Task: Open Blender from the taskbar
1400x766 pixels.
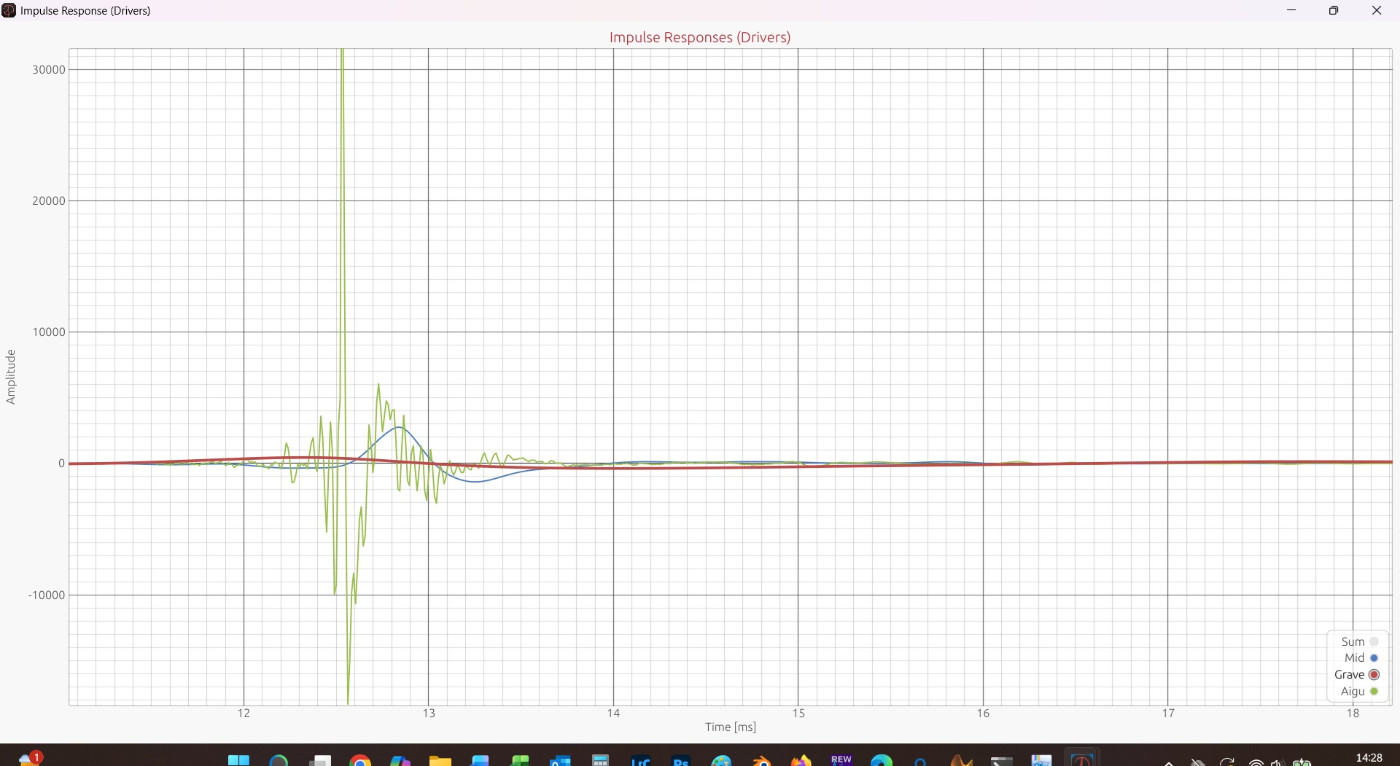Action: (x=761, y=760)
